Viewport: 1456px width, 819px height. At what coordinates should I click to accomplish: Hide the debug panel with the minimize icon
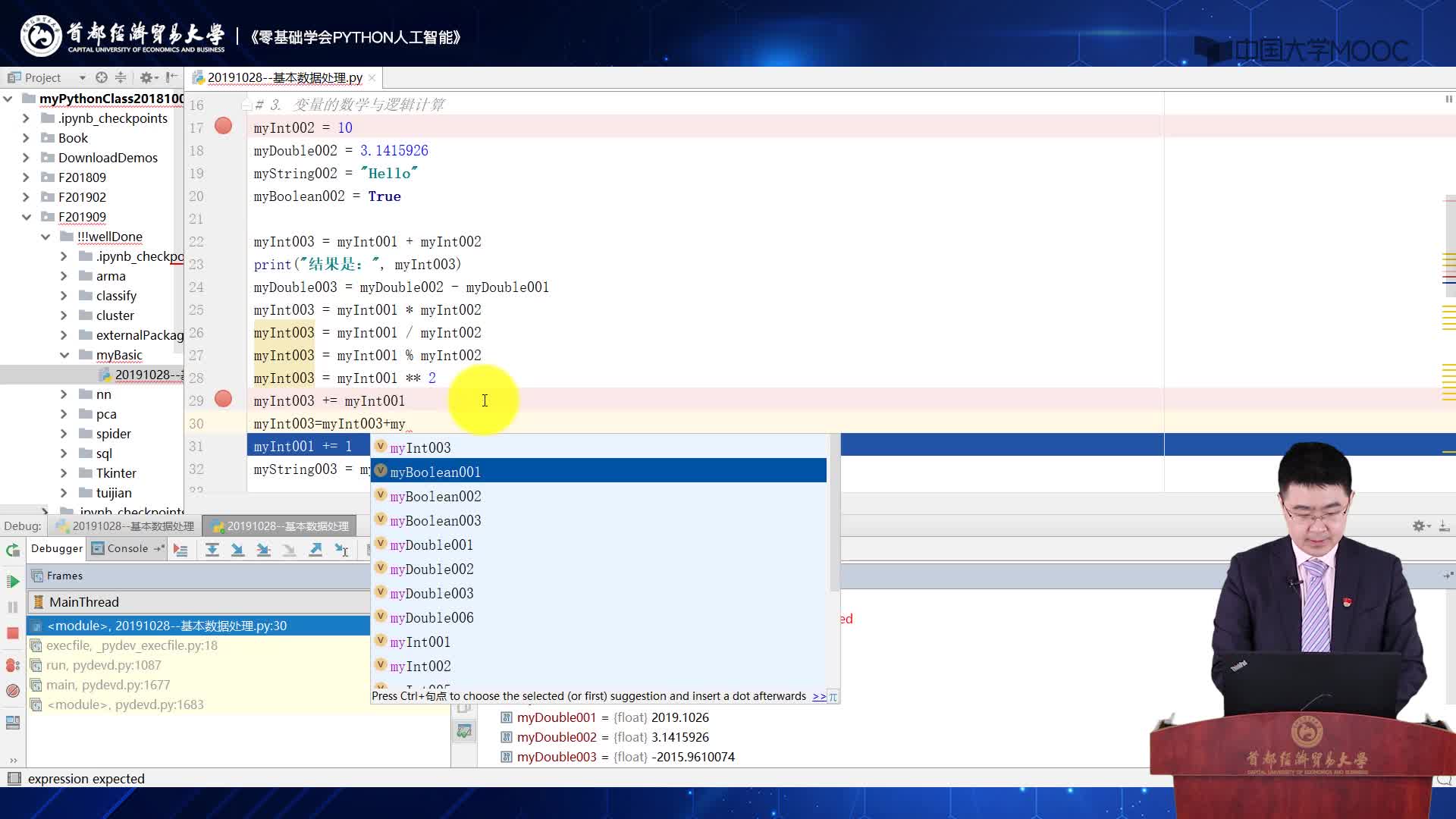click(1445, 526)
